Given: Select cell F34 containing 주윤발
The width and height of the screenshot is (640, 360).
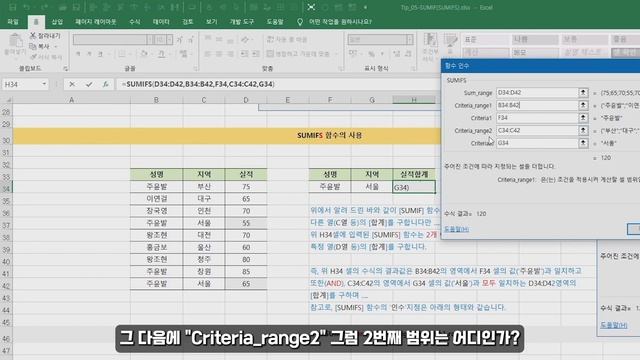Looking at the screenshot, I should [330, 187].
